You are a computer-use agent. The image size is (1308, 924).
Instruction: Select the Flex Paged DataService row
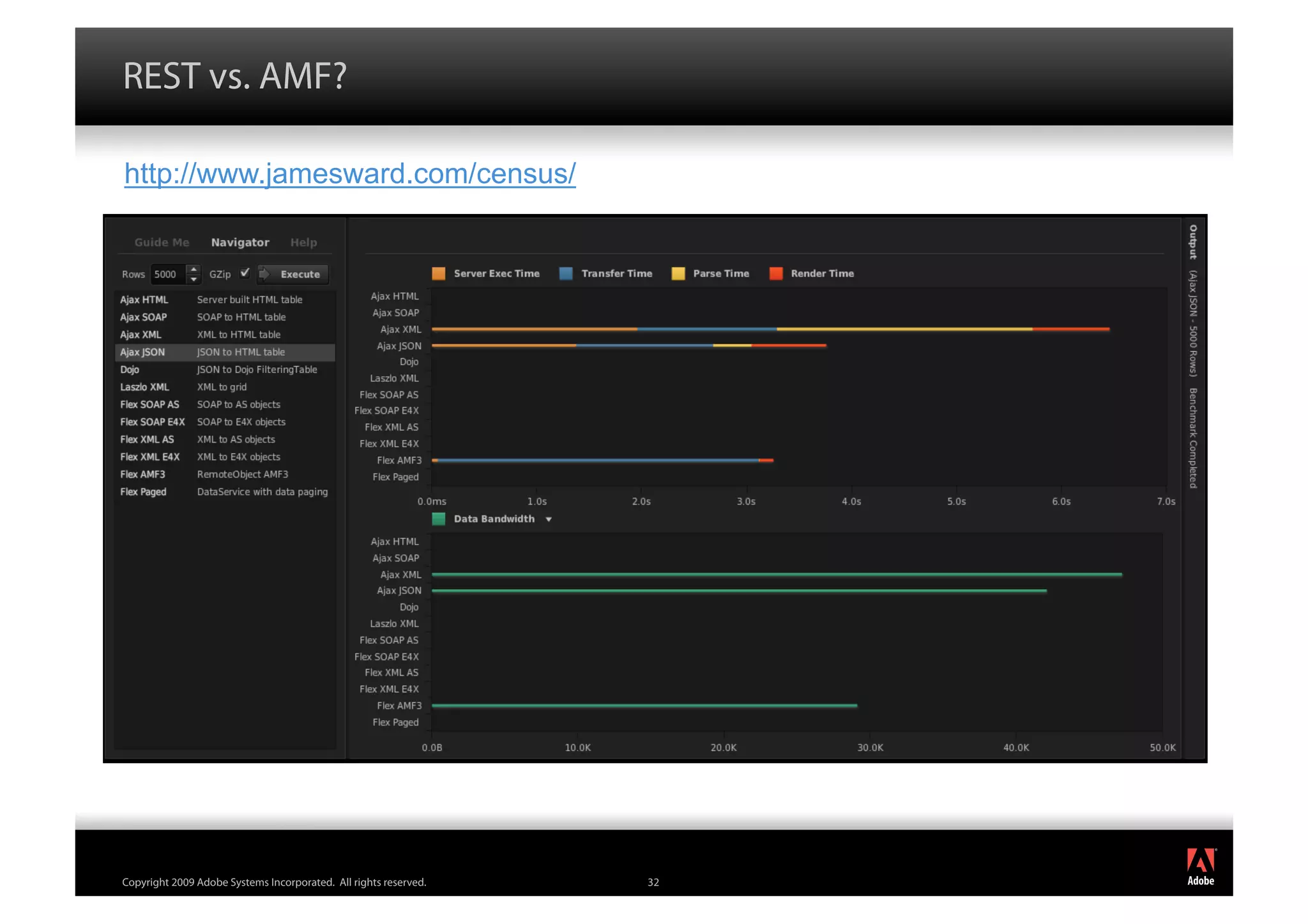[x=225, y=492]
